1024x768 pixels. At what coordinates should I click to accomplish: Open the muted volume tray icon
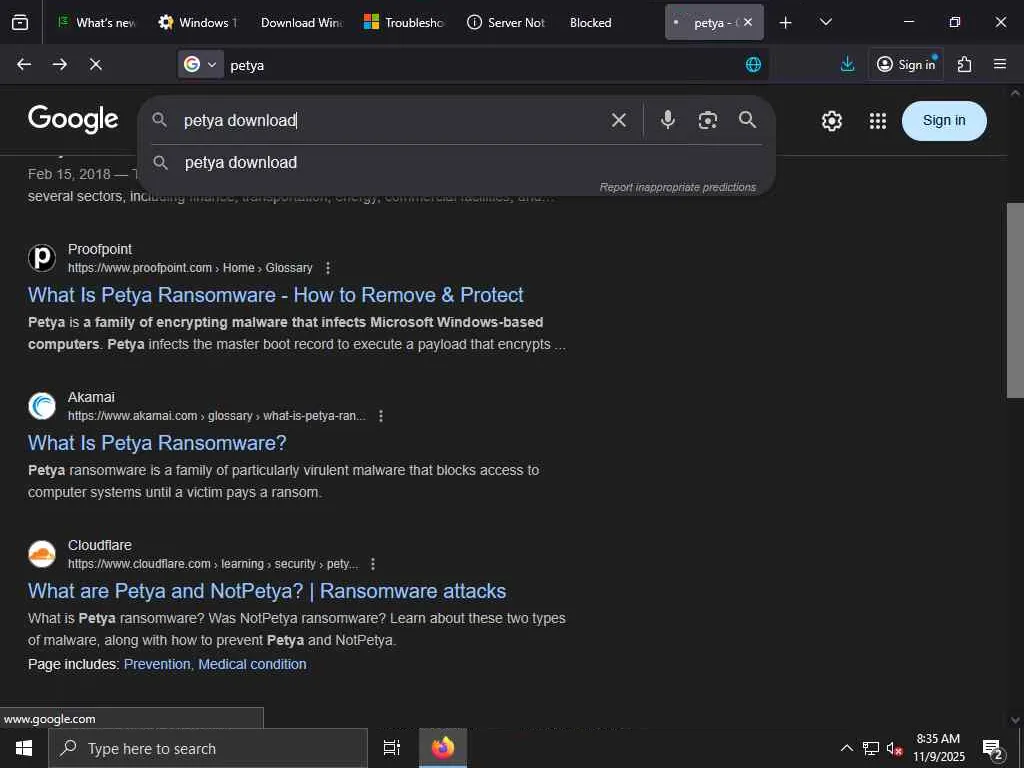[894, 748]
